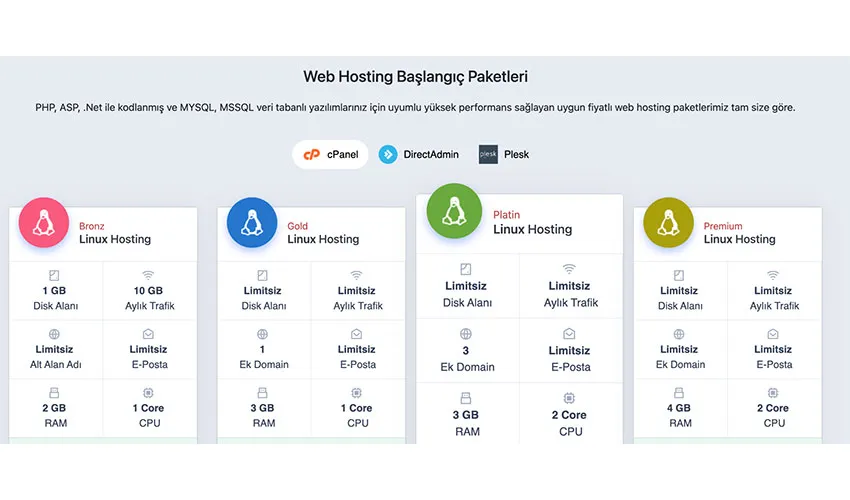Open the Bronz Linux Hosting title
Screen dimensions: 850x500
(115, 239)
